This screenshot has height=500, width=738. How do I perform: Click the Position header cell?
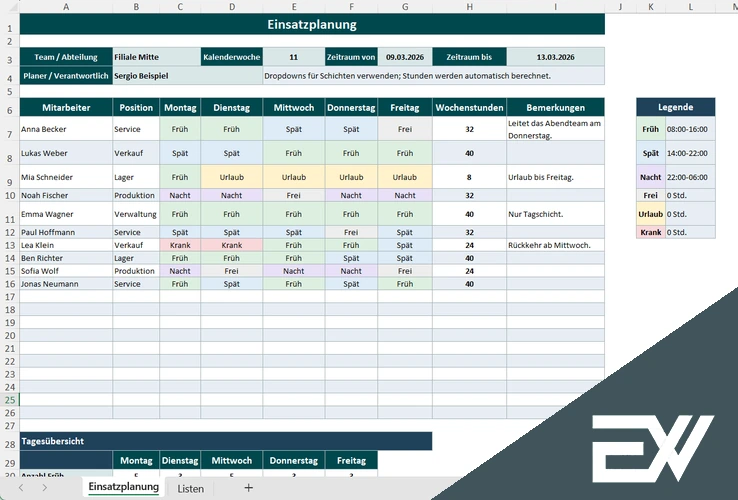[x=136, y=107]
